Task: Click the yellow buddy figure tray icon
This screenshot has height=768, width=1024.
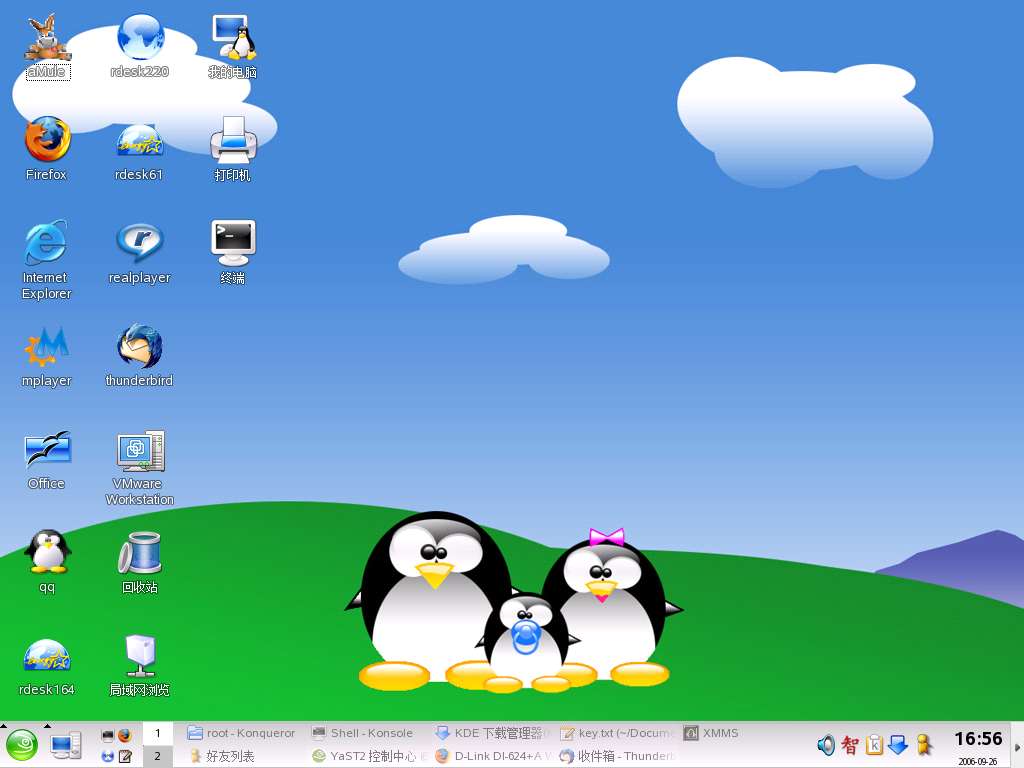Action: 923,744
